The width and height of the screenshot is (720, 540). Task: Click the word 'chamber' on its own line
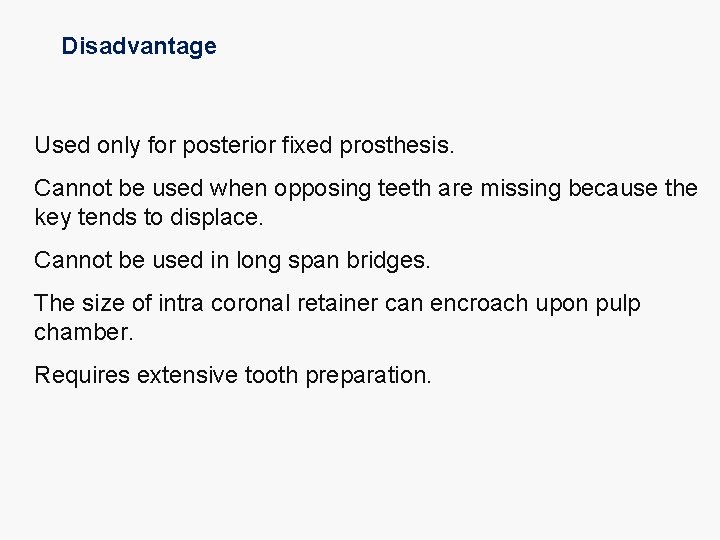click(x=82, y=333)
